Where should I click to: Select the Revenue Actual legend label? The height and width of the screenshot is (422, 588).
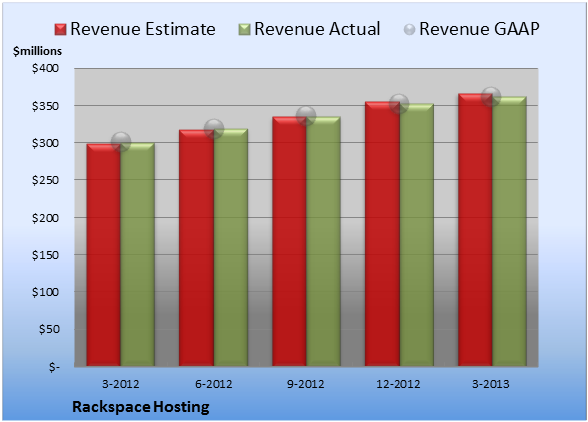click(317, 29)
